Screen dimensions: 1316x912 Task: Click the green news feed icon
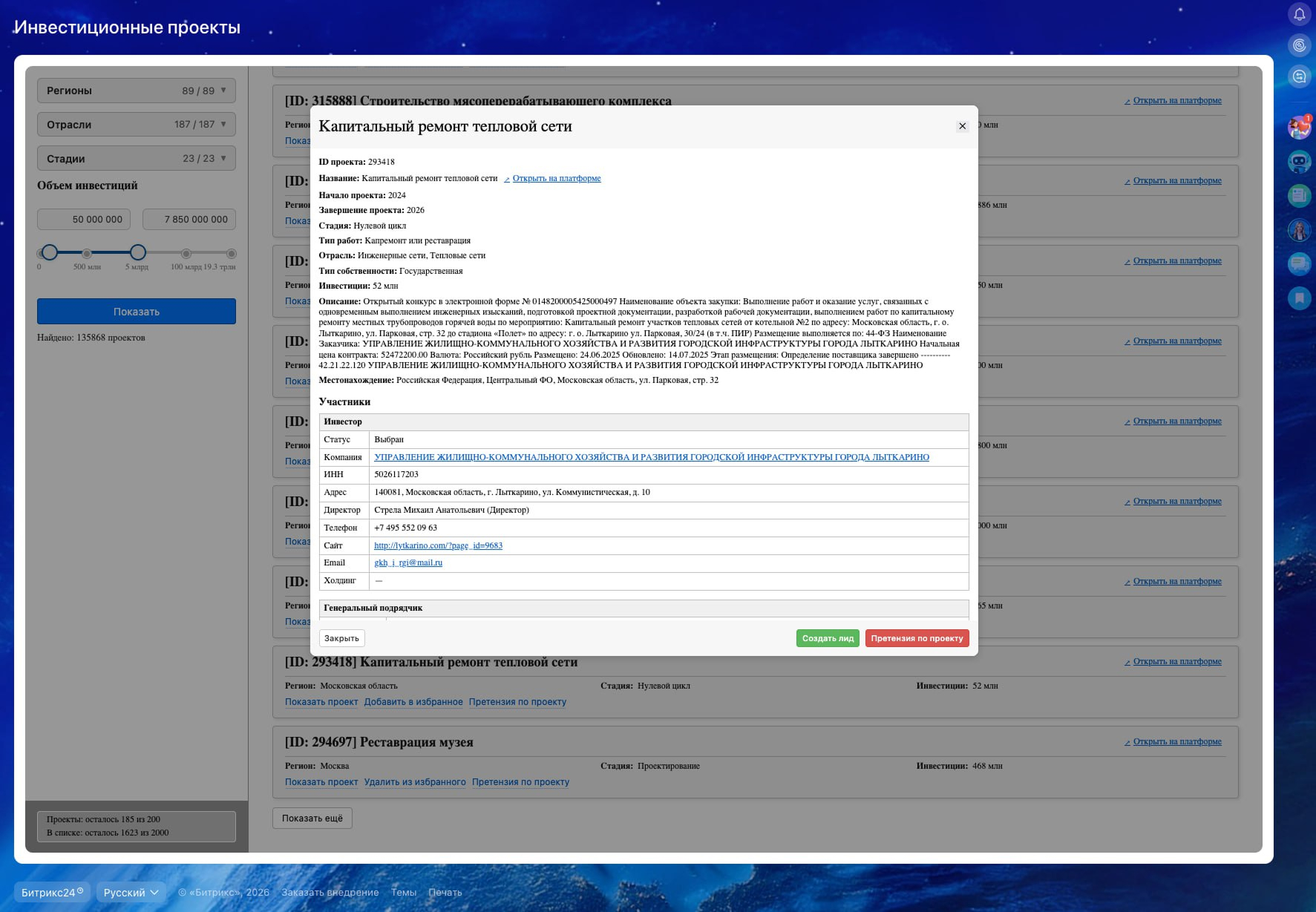click(x=1299, y=195)
